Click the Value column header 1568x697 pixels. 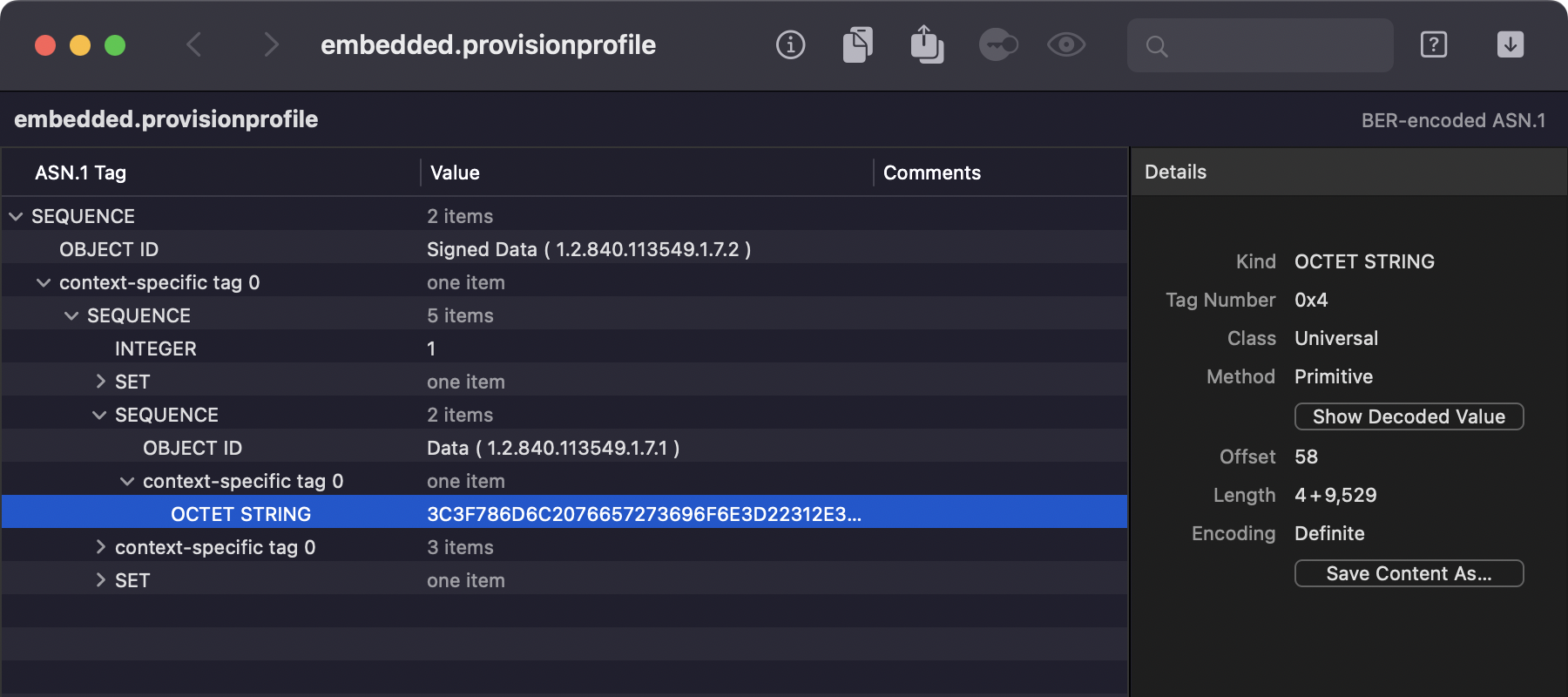point(455,173)
